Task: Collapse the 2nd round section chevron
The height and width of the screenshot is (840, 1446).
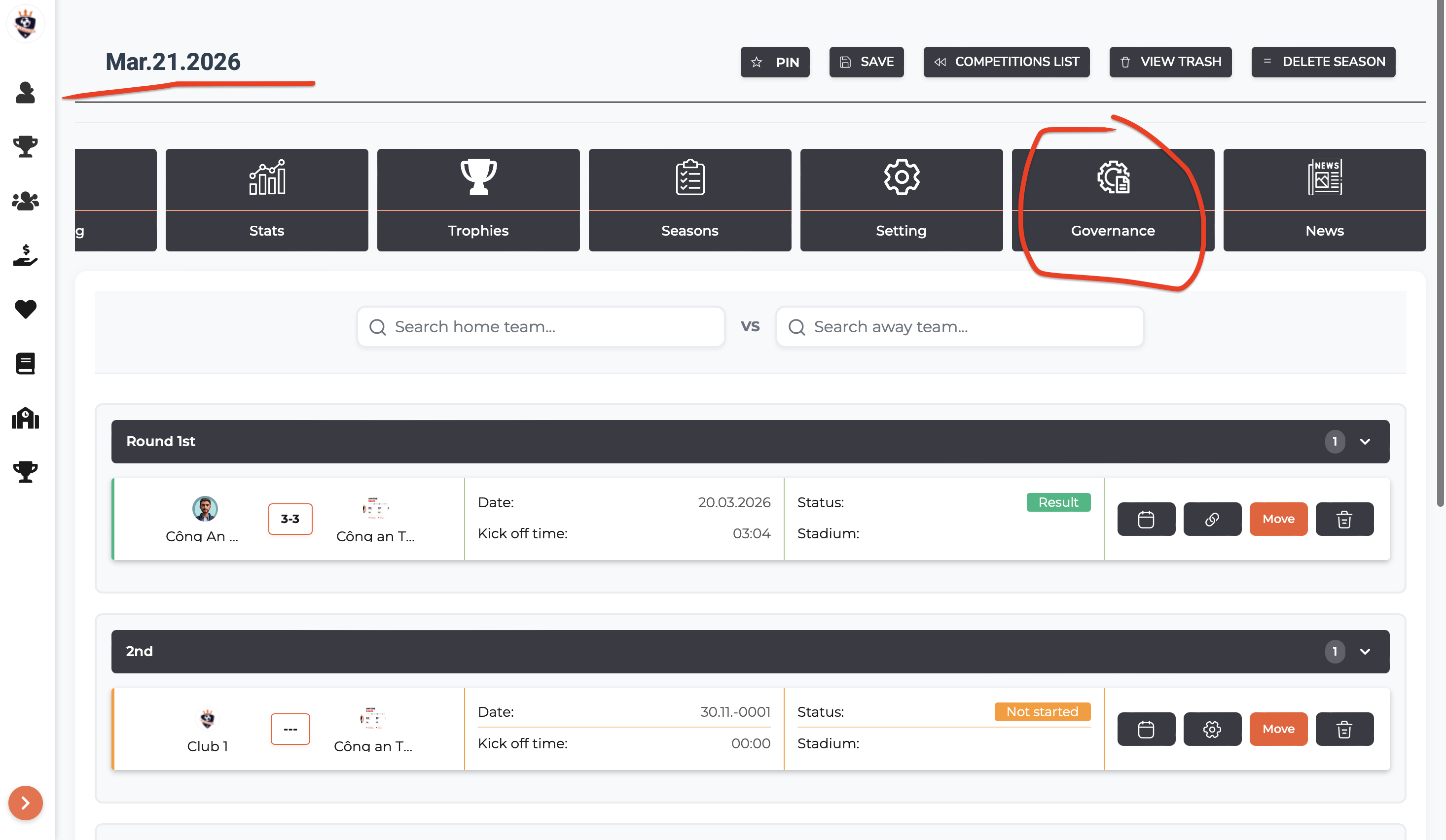Action: click(x=1365, y=651)
